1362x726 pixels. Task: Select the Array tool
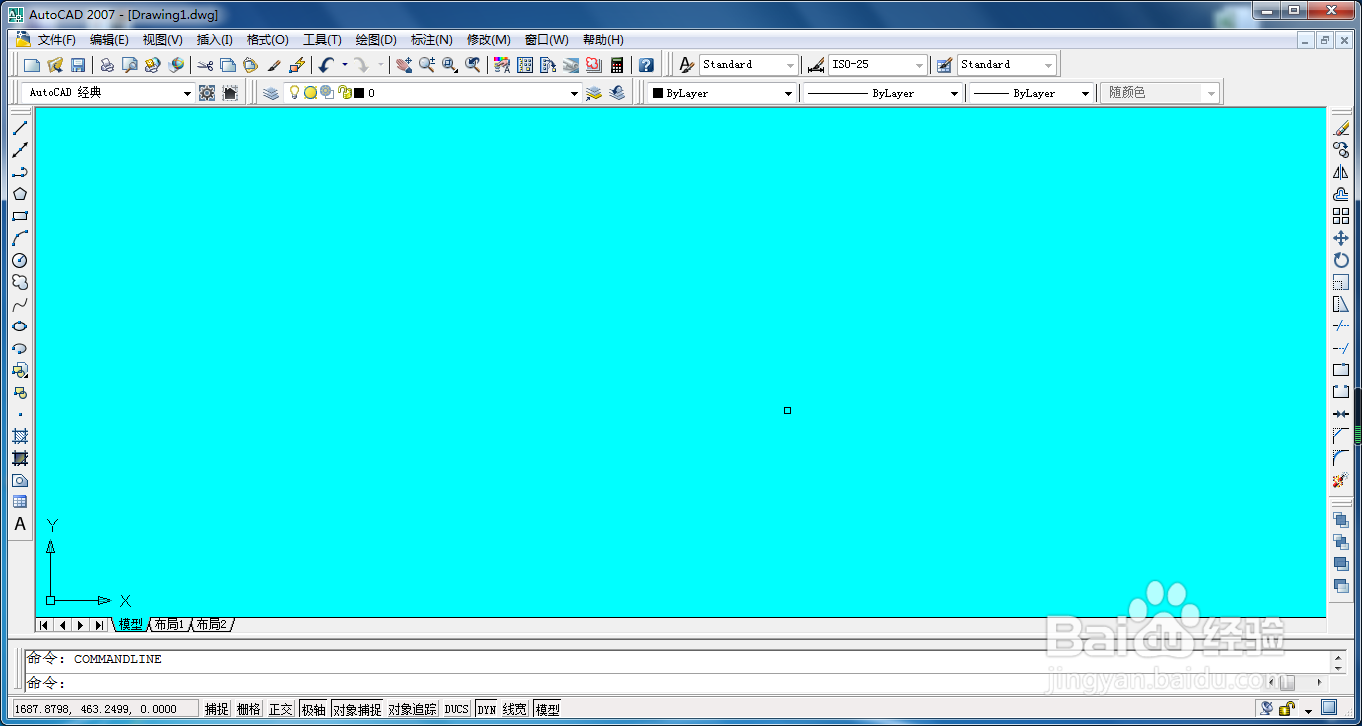1341,216
